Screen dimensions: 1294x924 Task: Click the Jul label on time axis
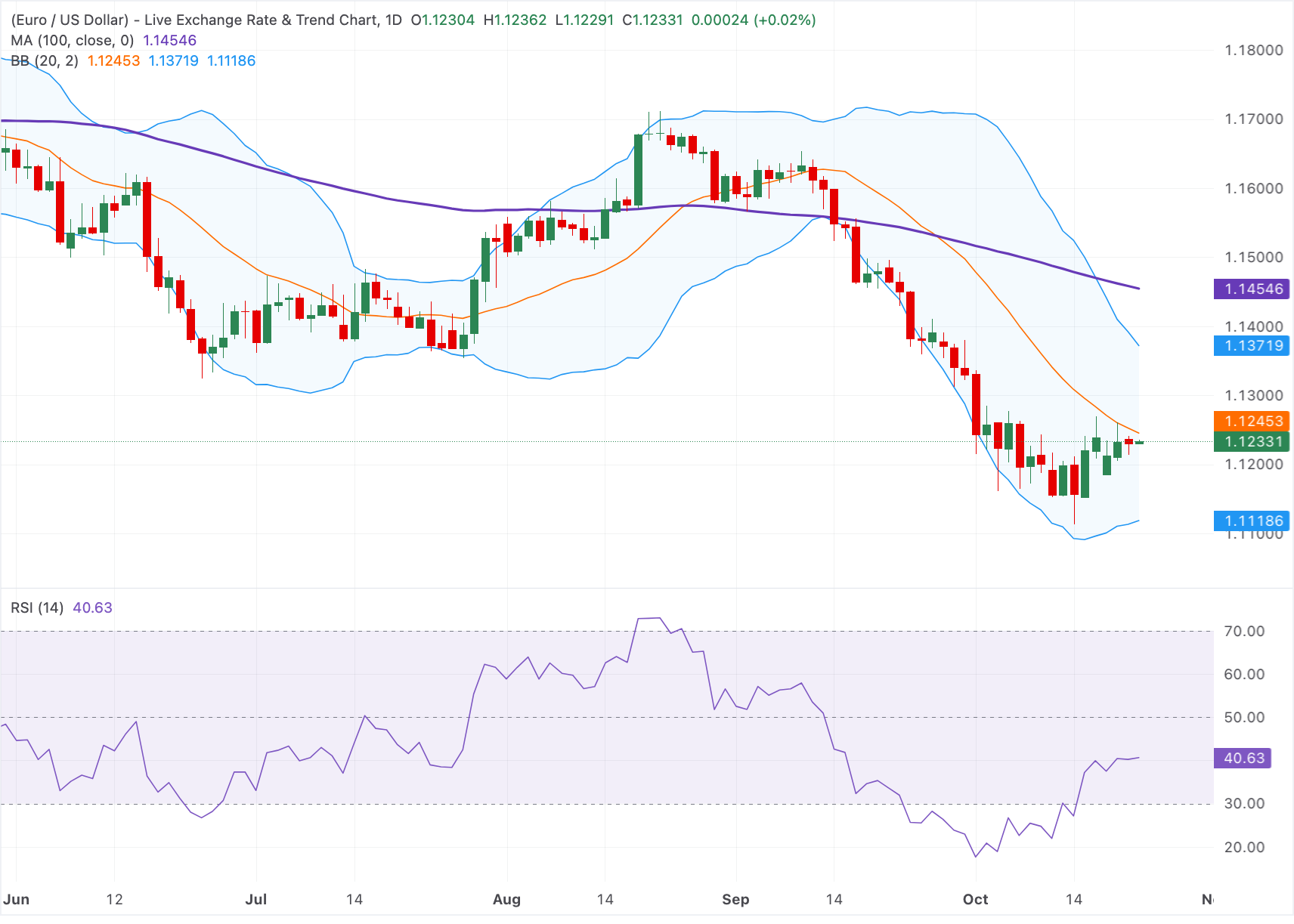pyautogui.click(x=256, y=900)
